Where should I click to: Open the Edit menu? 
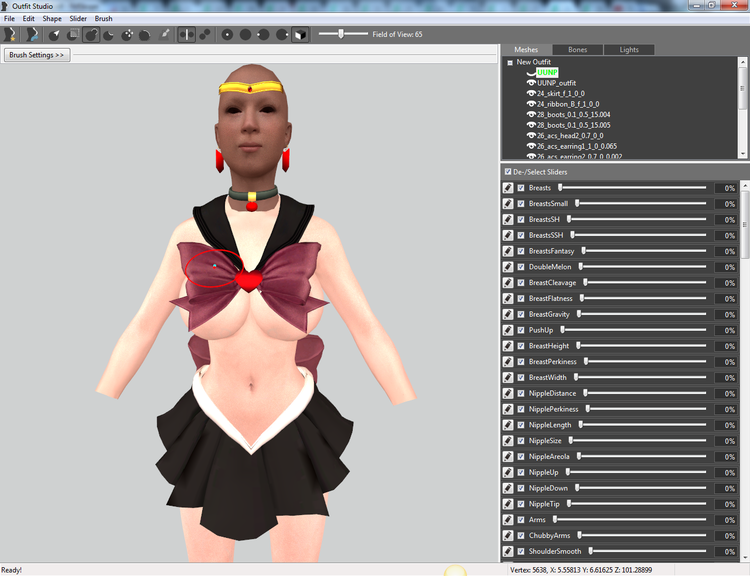click(29, 19)
